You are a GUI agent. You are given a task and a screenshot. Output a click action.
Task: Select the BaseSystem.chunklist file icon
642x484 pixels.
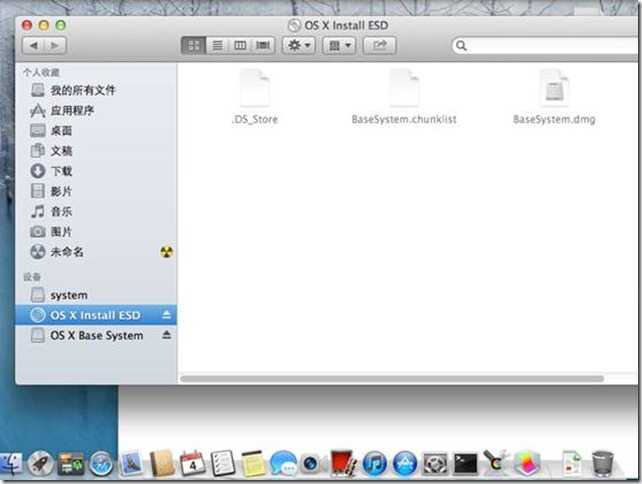(404, 88)
